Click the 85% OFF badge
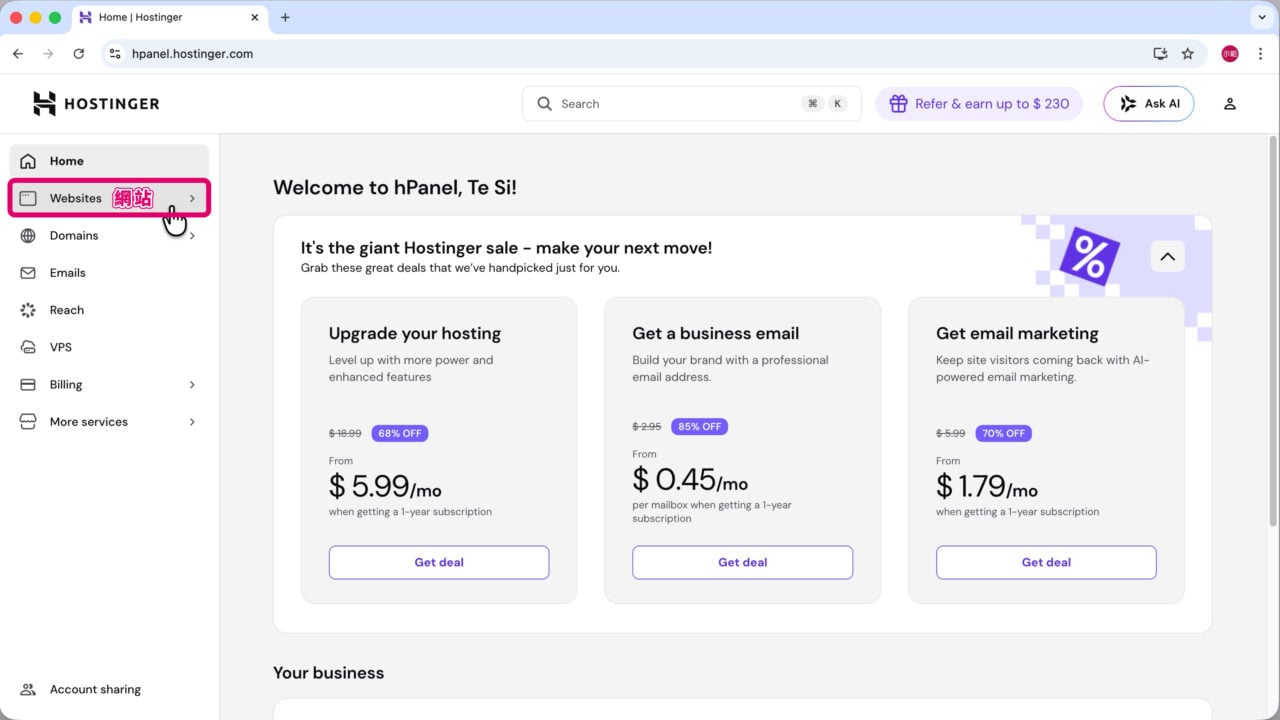1280x720 pixels. (699, 426)
